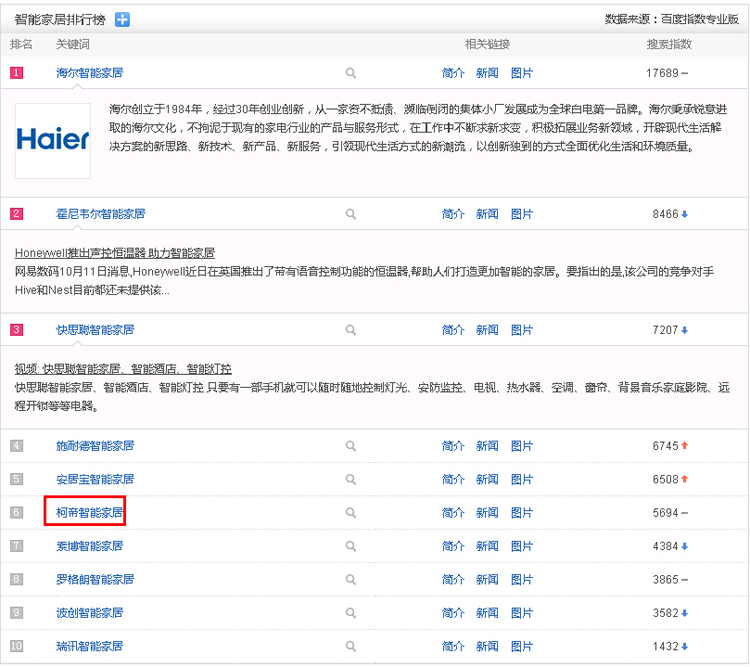Click 简介 in the 索博智能家居 row

point(453,545)
